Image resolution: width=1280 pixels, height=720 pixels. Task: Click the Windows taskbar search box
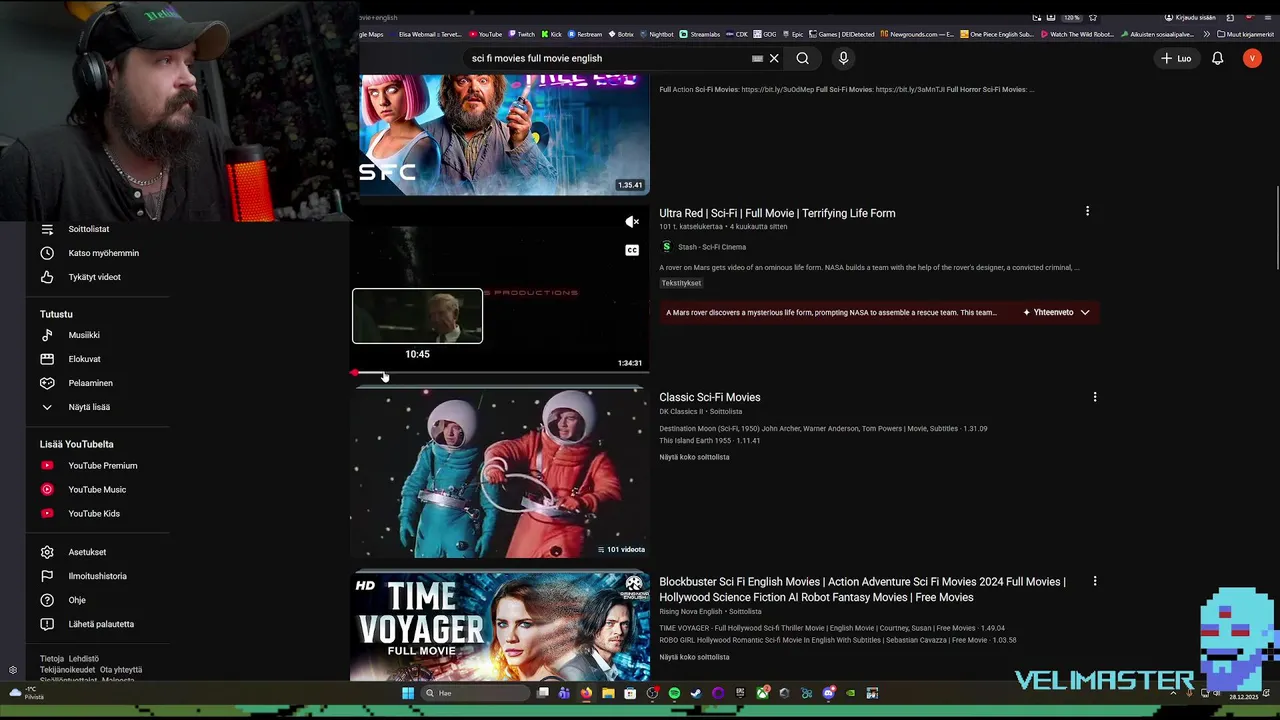(x=475, y=693)
